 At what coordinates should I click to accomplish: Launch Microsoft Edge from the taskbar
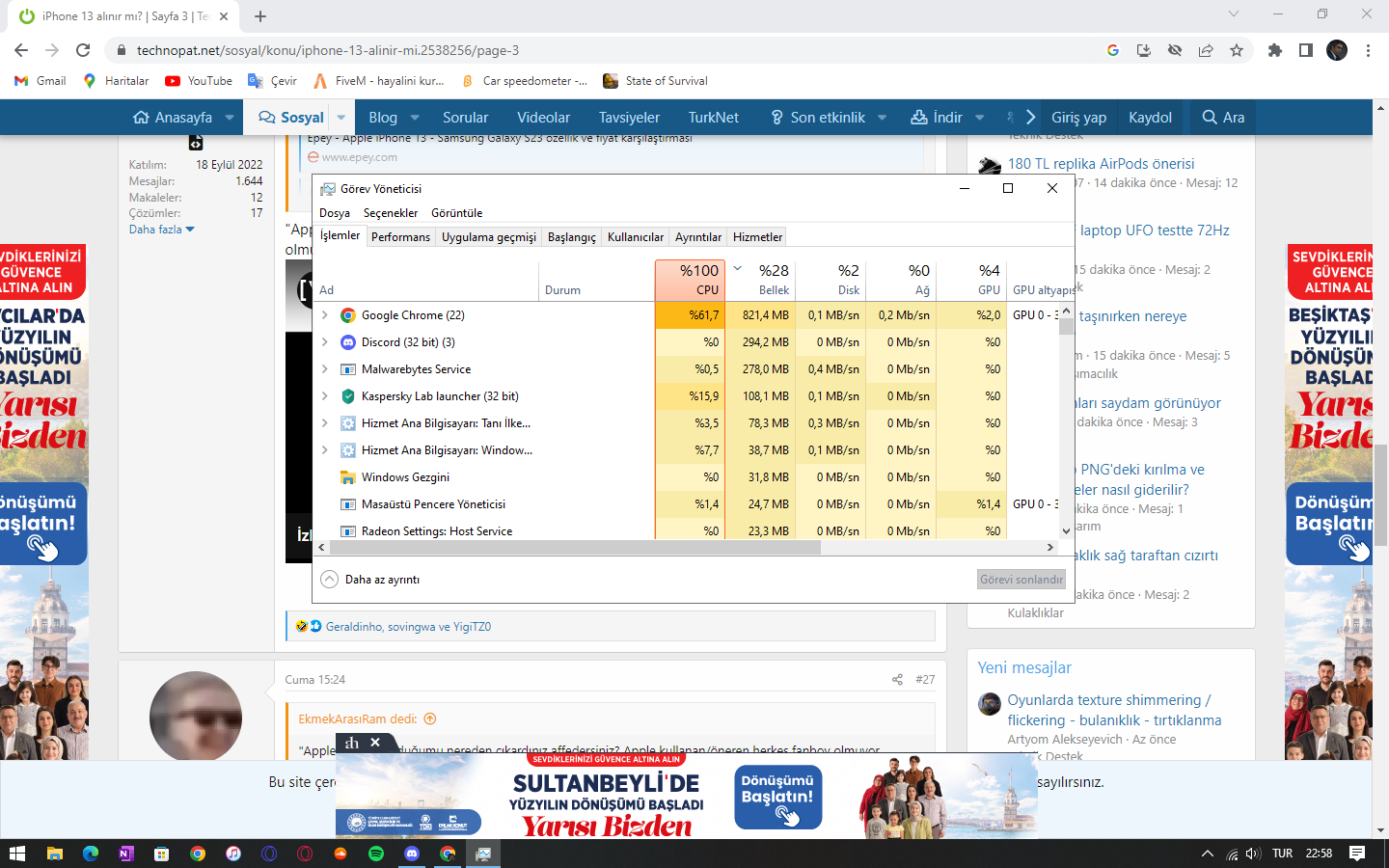tap(91, 854)
